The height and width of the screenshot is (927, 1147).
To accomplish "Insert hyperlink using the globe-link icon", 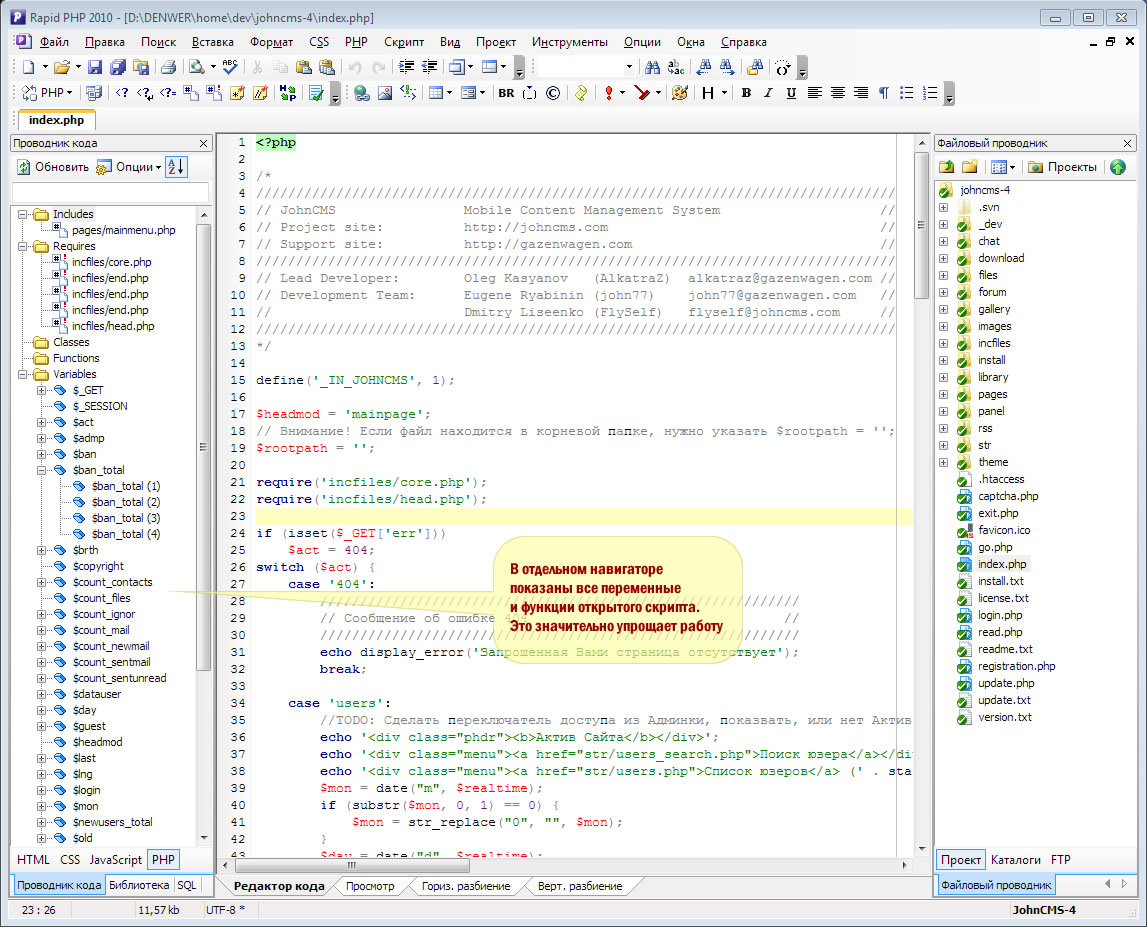I will (361, 93).
